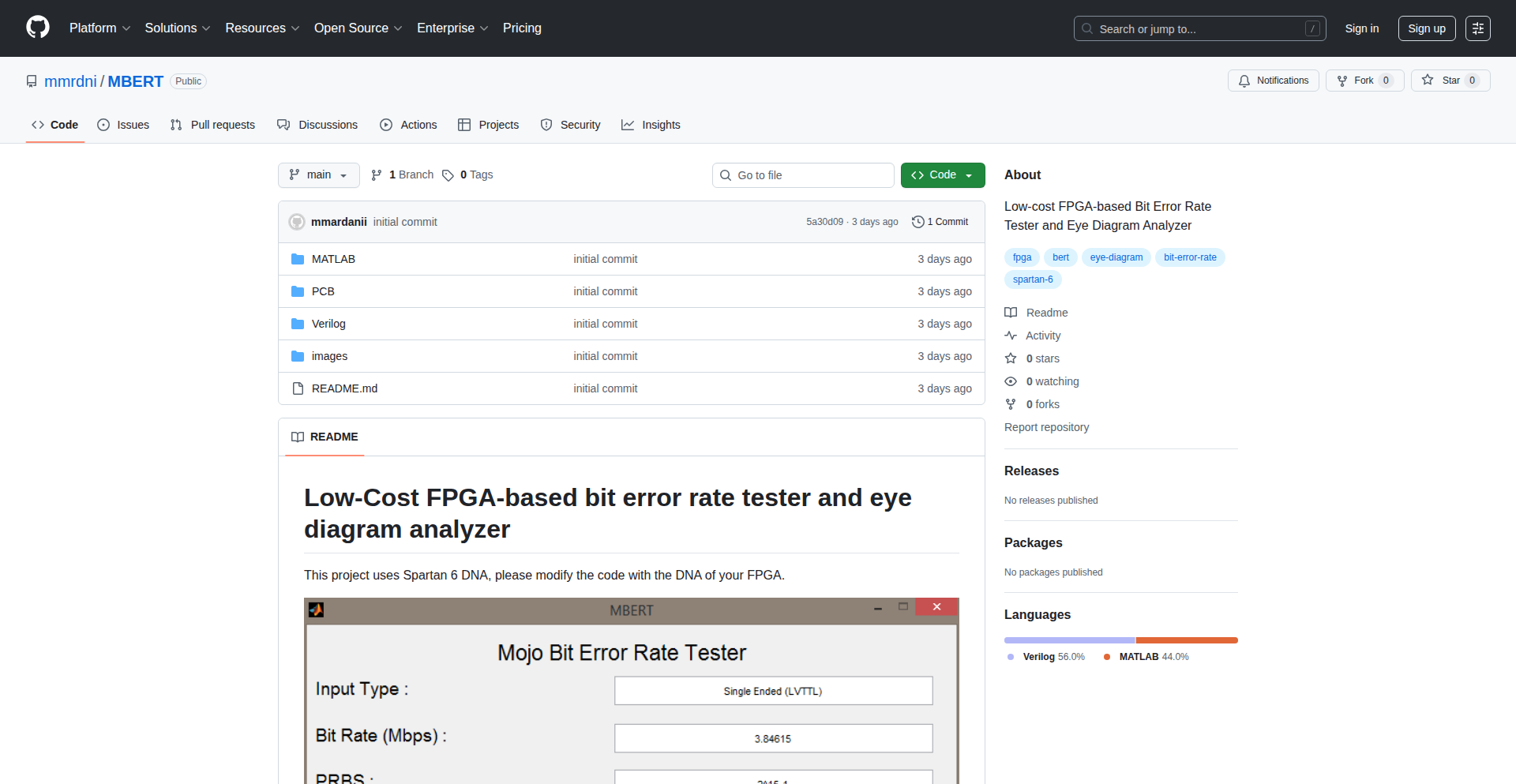Click the Fork repository icon
The image size is (1516, 784).
1342,81
